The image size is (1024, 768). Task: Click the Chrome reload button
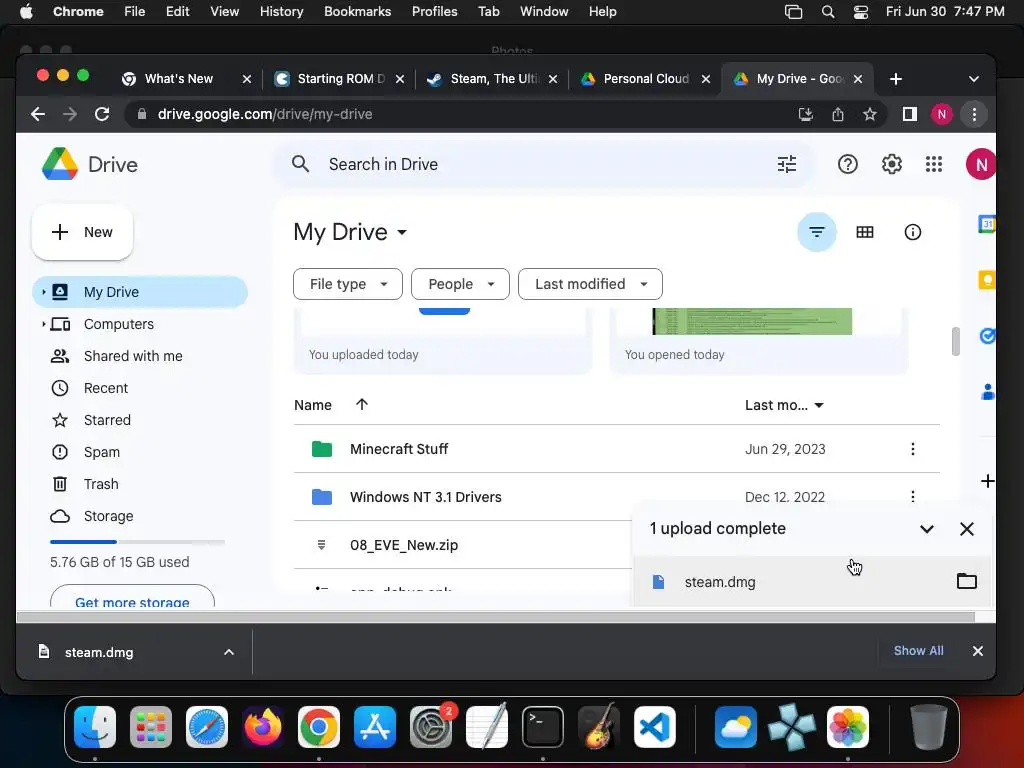102,114
